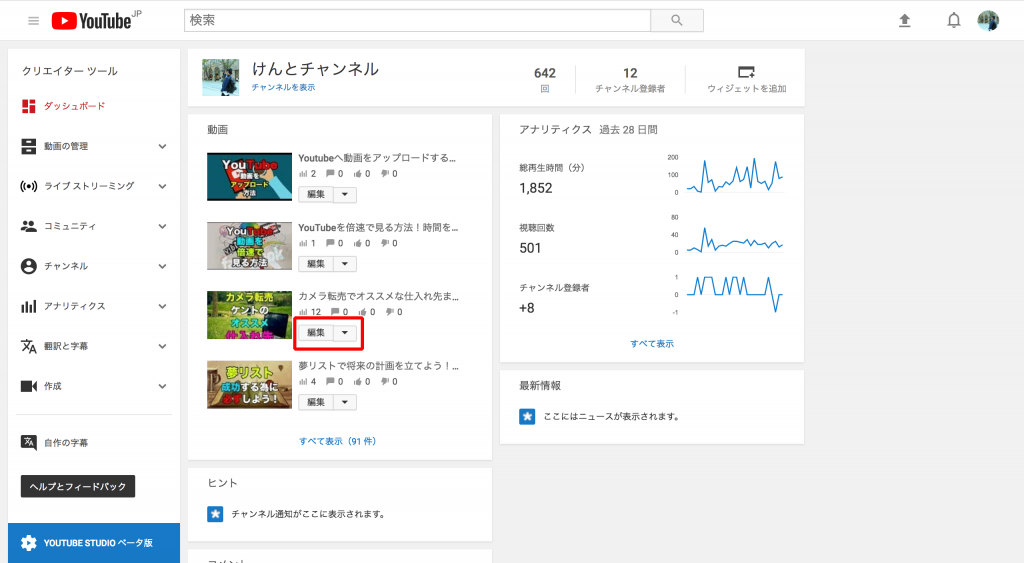Click inside the 検索 search field
The width and height of the screenshot is (1024, 563).
point(417,20)
